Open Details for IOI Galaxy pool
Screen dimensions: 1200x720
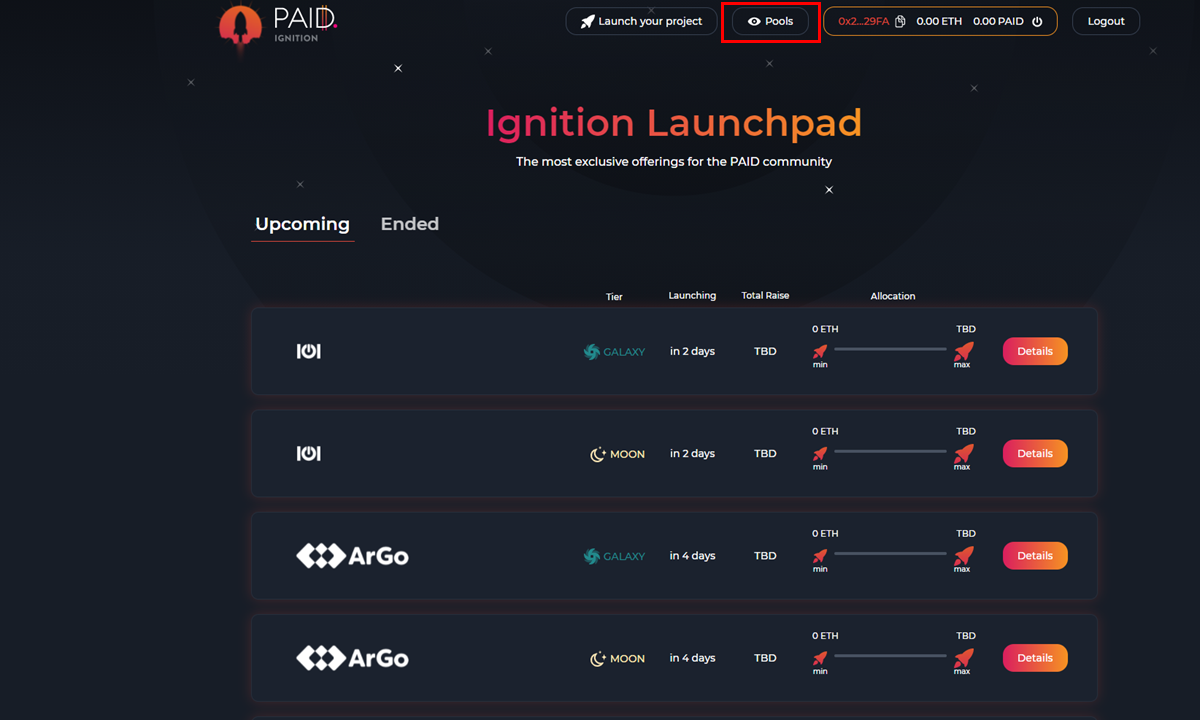coord(1035,351)
